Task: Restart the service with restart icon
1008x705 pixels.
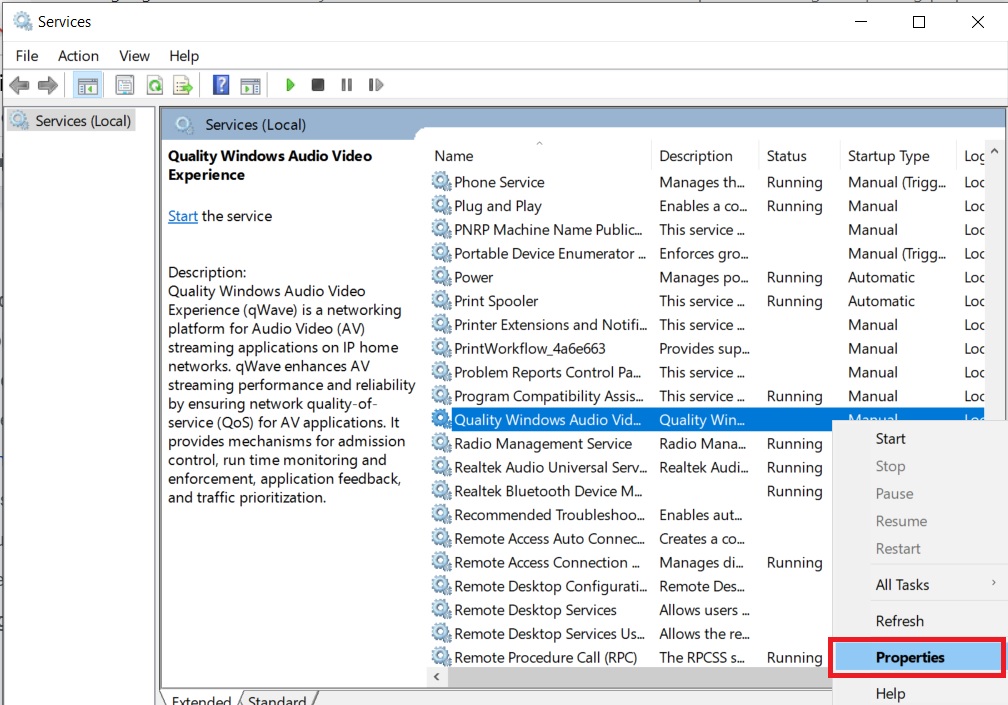Action: [375, 85]
